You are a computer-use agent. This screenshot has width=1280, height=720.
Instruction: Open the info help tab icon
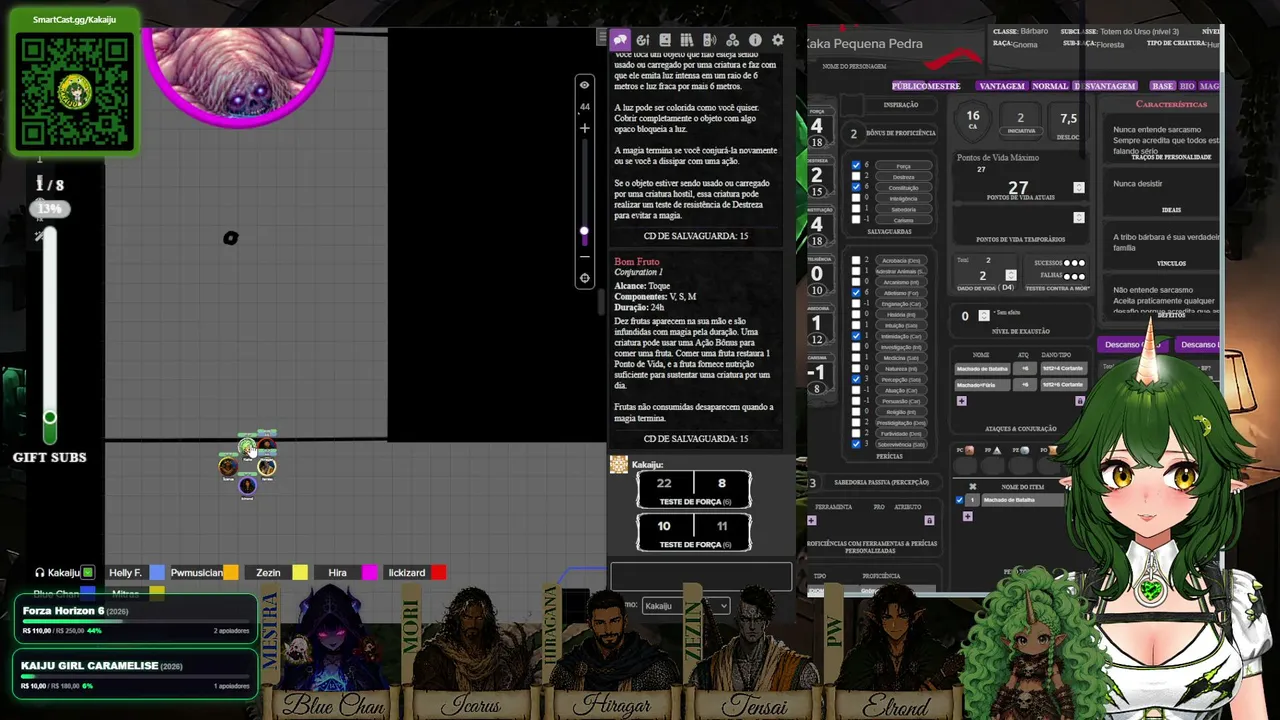click(755, 40)
